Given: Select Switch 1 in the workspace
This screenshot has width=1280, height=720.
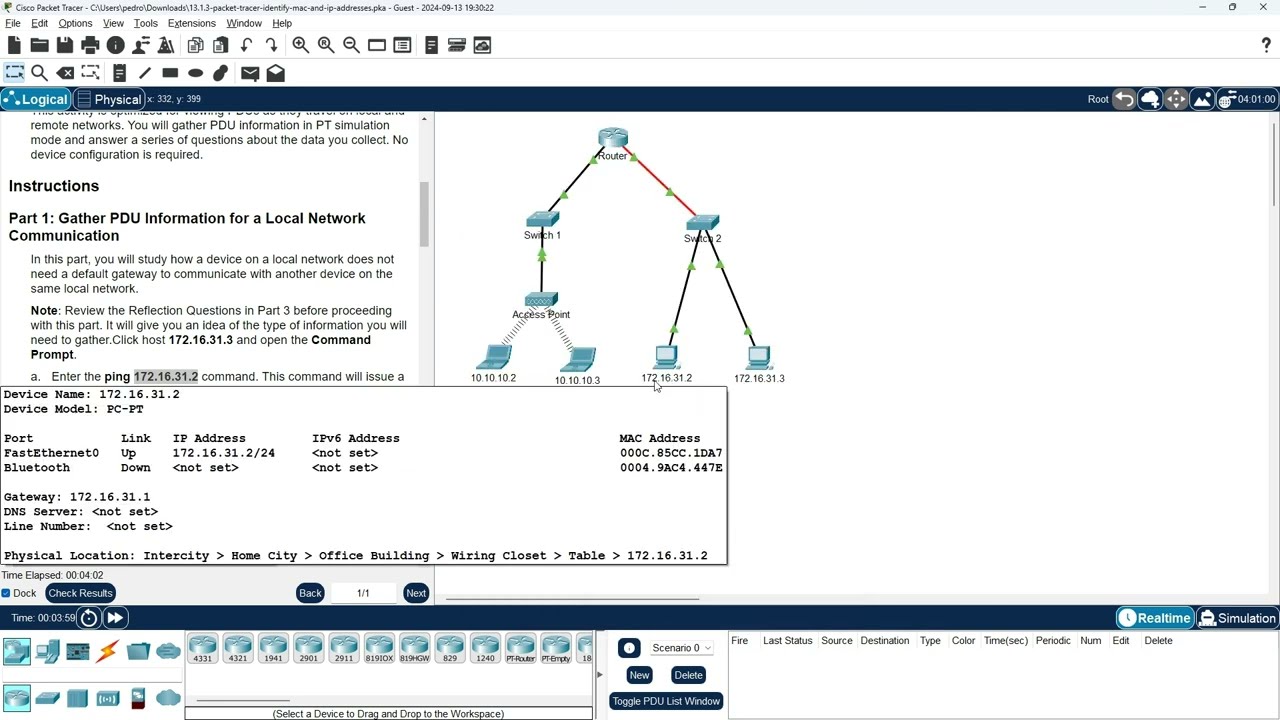Looking at the screenshot, I should coord(542,219).
